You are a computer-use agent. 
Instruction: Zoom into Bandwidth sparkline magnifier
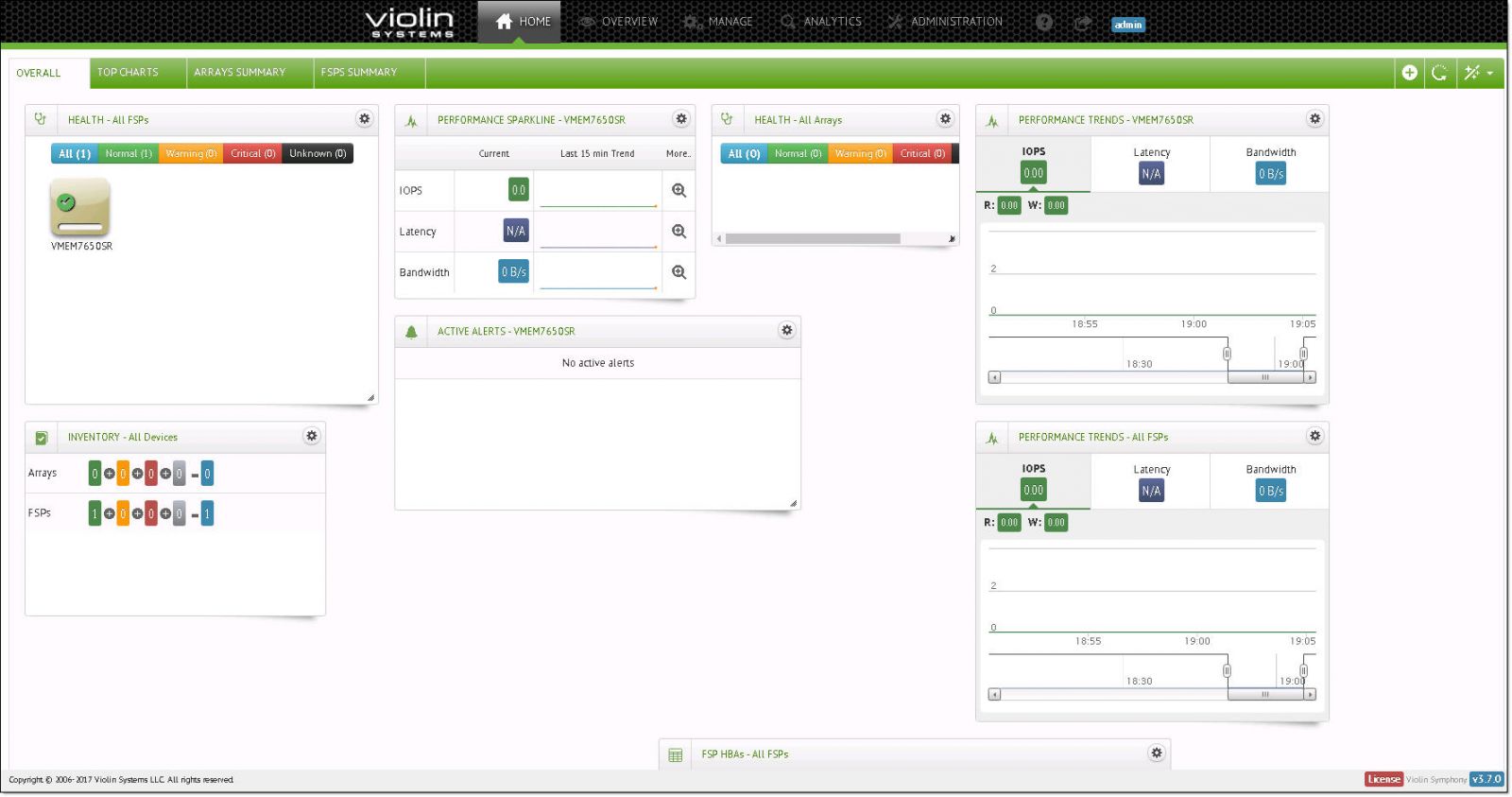pos(679,272)
